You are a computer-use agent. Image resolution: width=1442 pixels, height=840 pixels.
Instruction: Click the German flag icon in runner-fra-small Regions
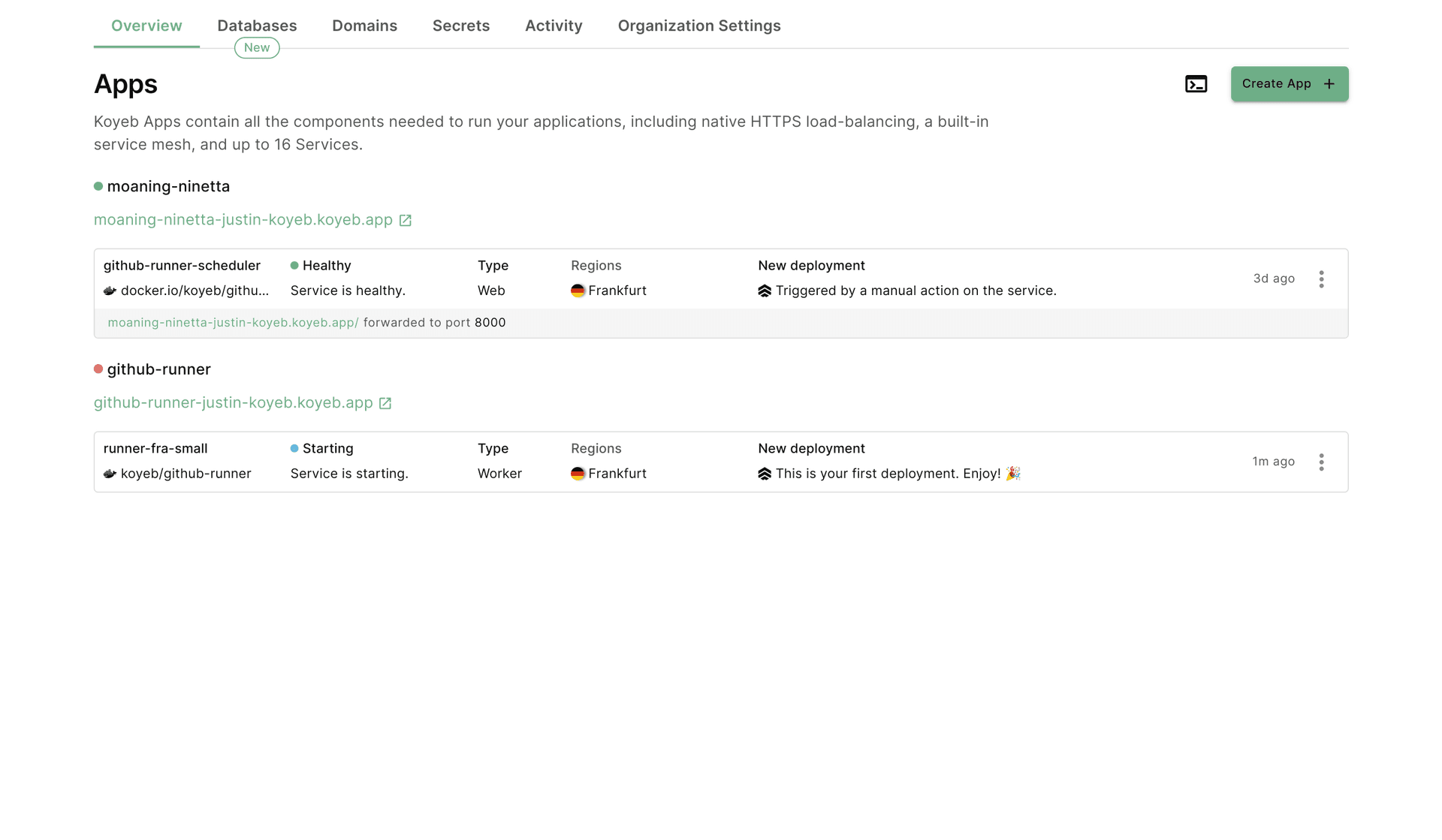coord(577,474)
